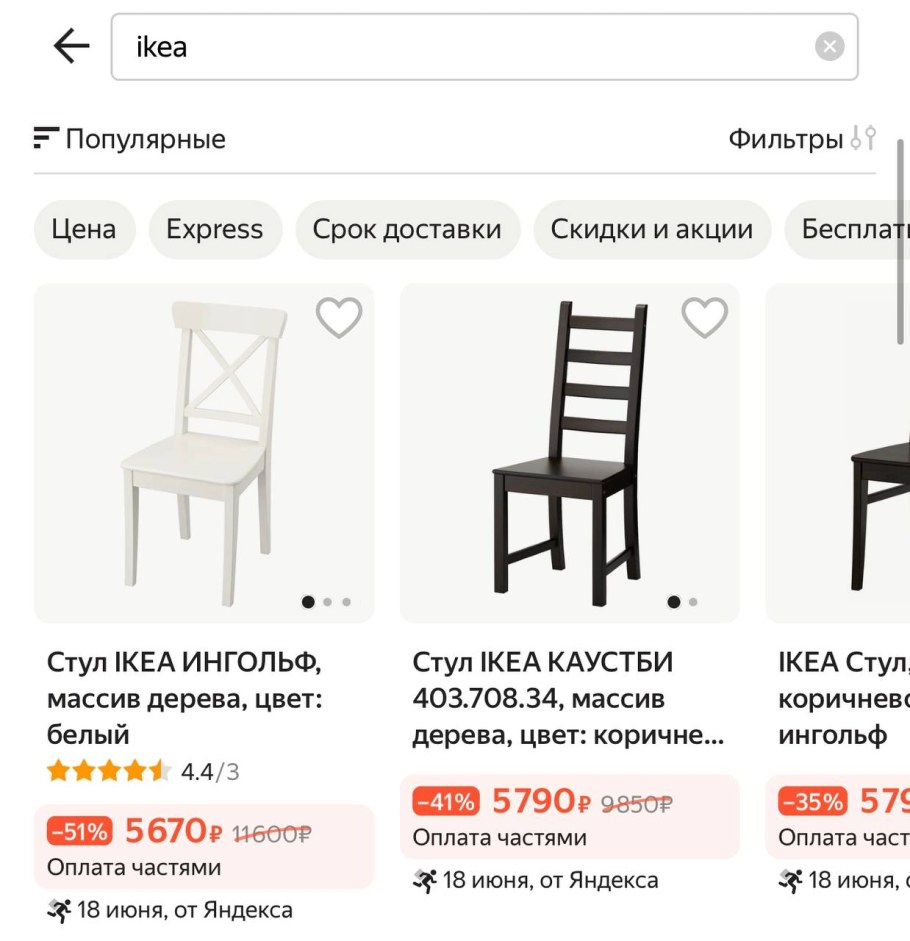Clear the ikea search query with the X icon
The width and height of the screenshot is (910, 941).
coord(829,44)
